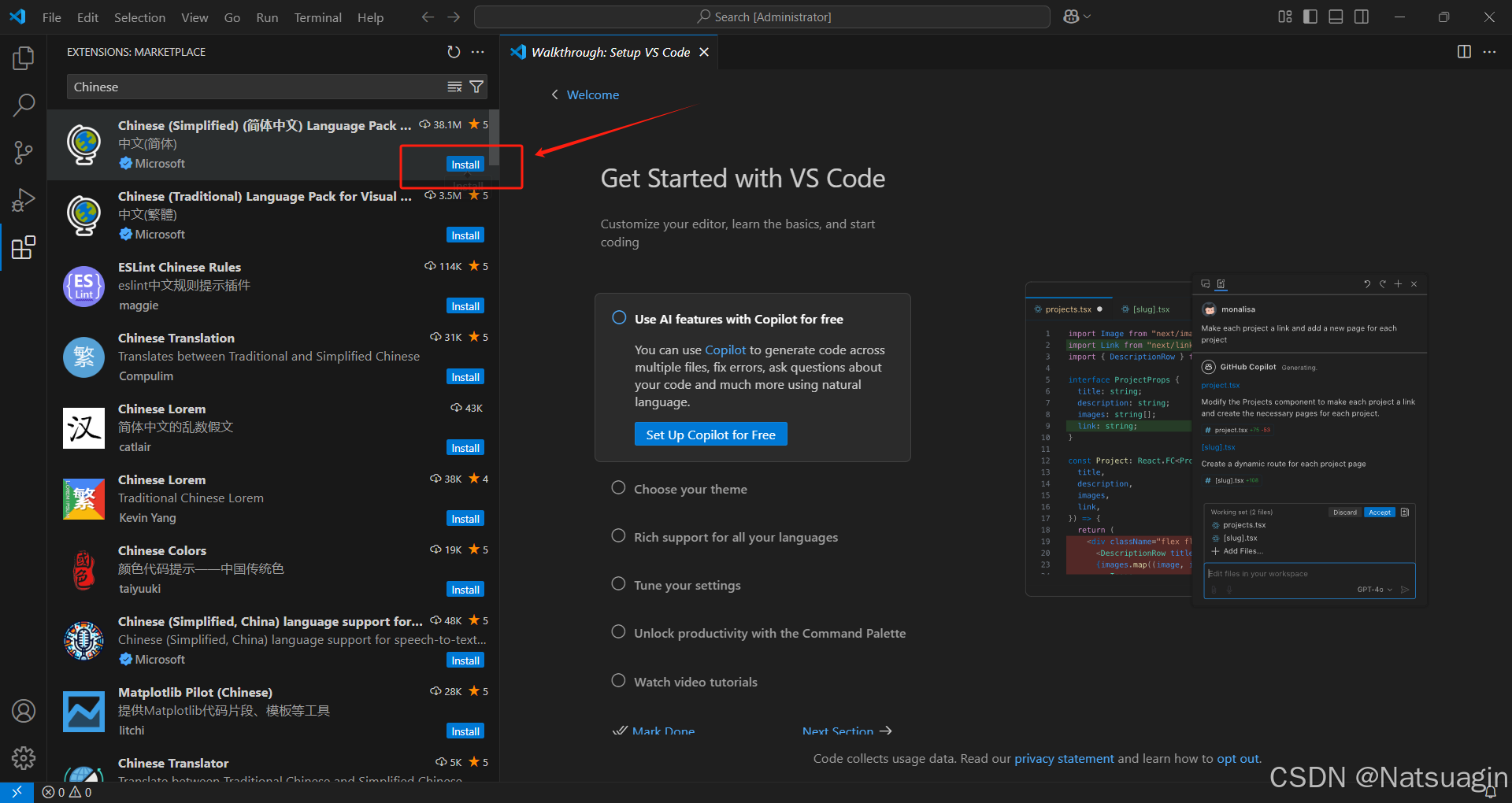1512x803 pixels.
Task: Open Customize Layout icon
Action: pos(1285,17)
